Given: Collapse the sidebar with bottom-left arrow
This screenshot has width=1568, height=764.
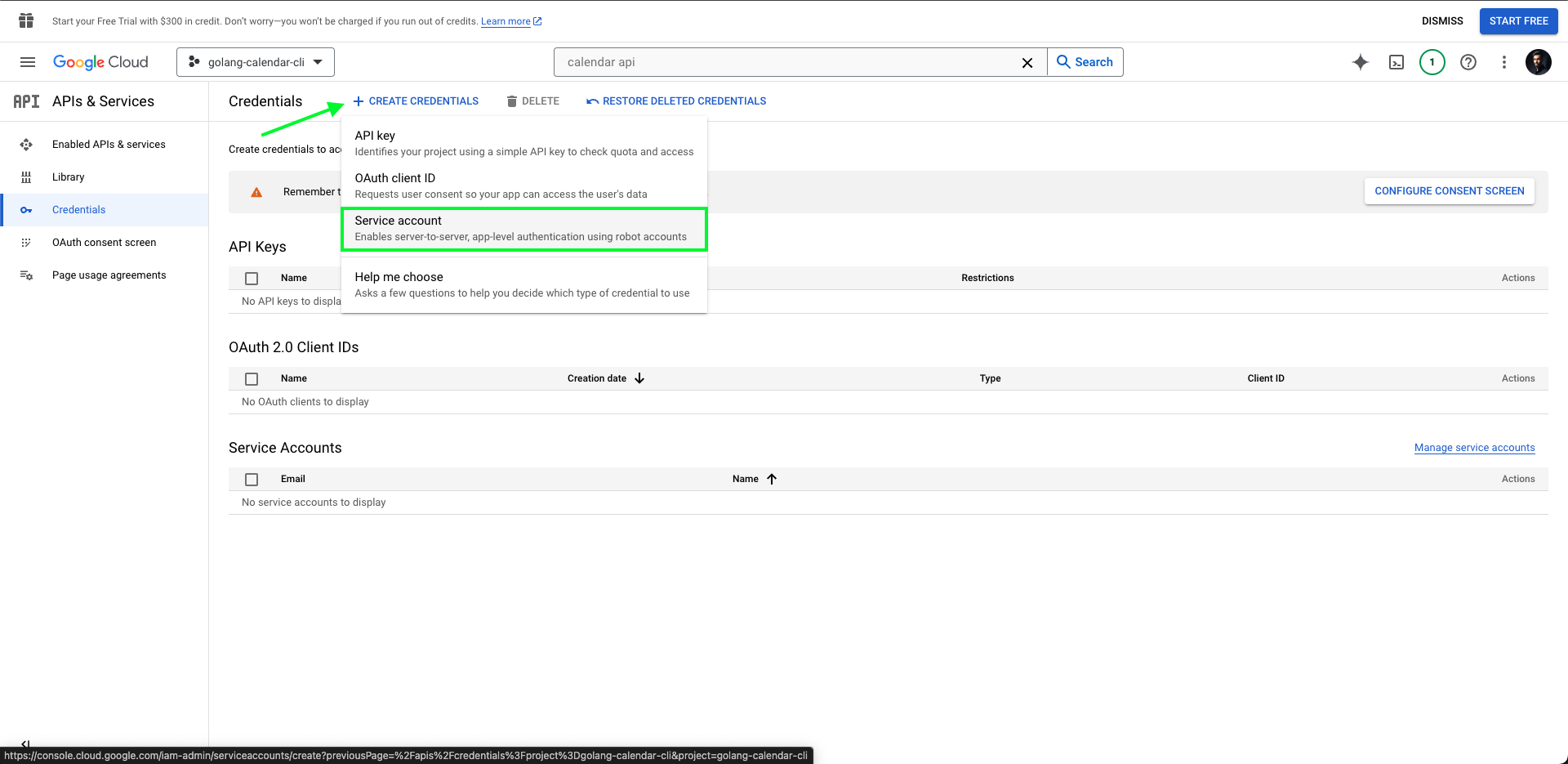Looking at the screenshot, I should [x=25, y=744].
